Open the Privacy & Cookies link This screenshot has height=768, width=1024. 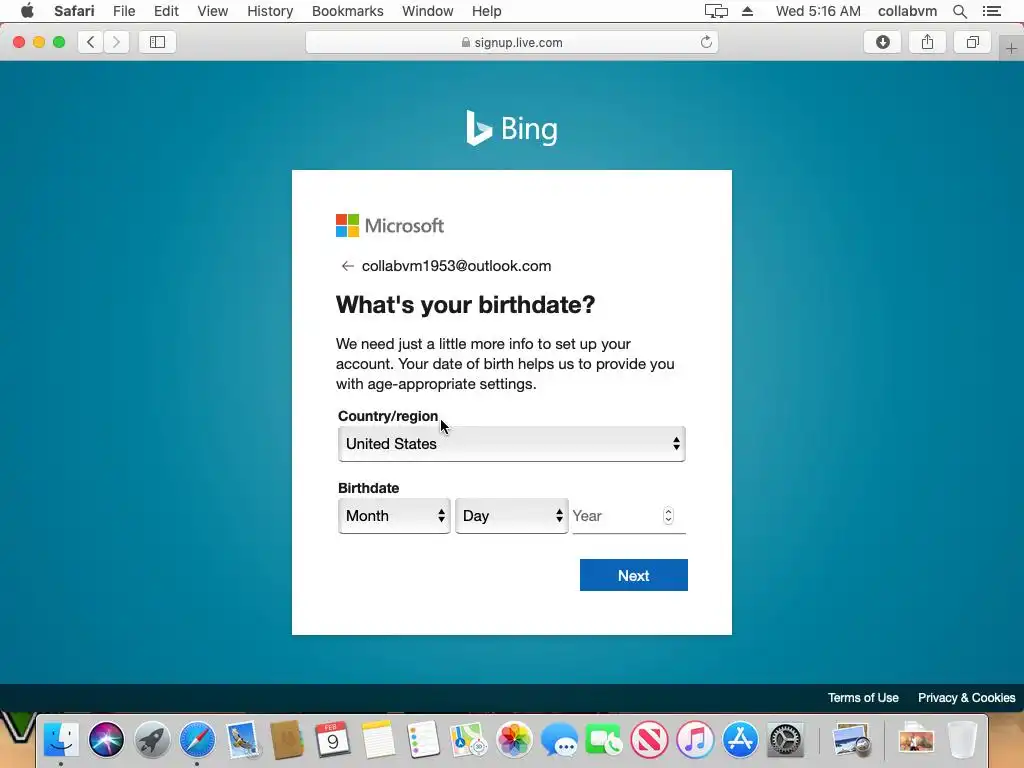(967, 697)
